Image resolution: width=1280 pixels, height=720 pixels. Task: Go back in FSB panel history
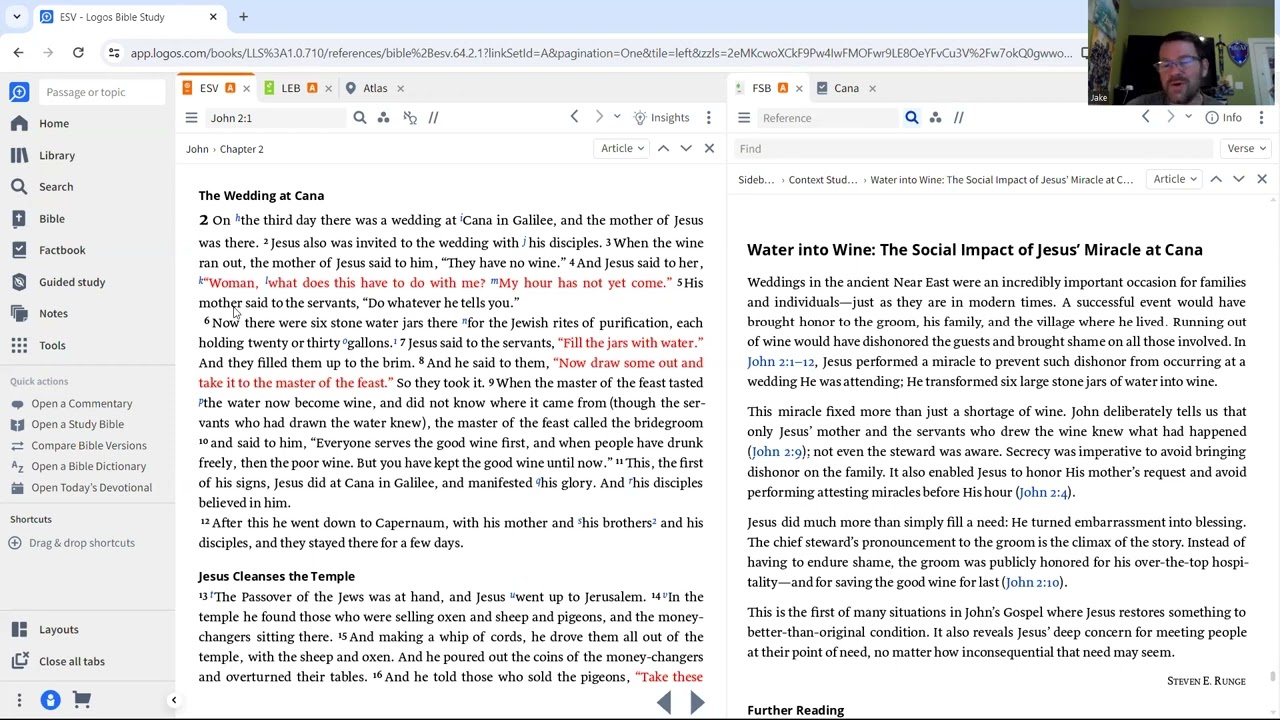pos(1146,117)
